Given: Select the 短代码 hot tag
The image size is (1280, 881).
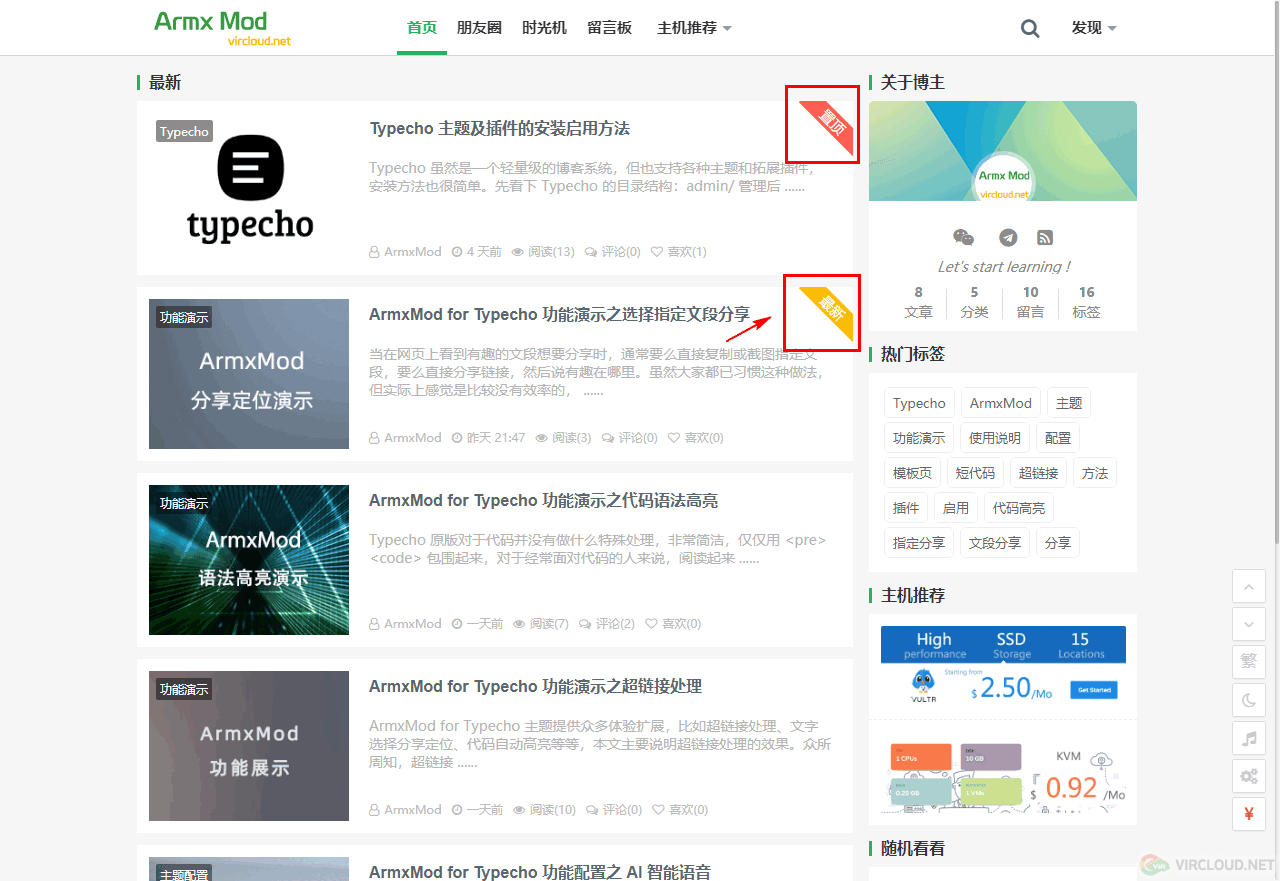Looking at the screenshot, I should click(975, 473).
